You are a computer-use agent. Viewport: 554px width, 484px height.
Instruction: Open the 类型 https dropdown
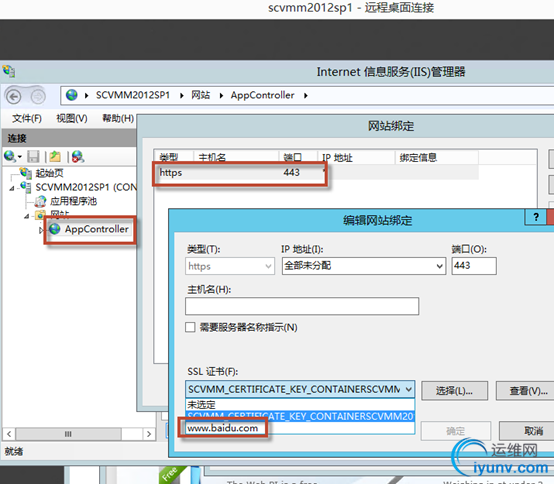(x=230, y=266)
